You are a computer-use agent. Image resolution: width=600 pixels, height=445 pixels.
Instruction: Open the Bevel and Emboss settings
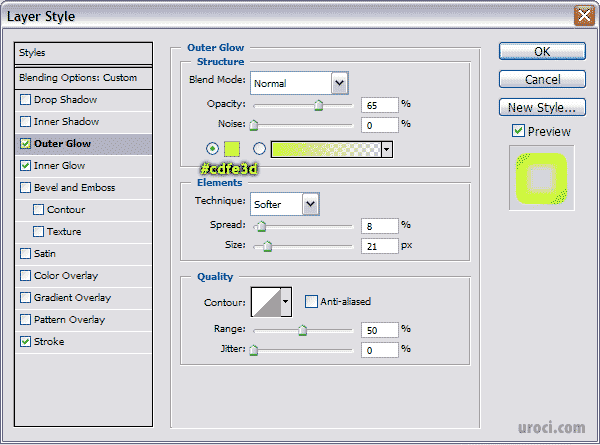coord(75,188)
